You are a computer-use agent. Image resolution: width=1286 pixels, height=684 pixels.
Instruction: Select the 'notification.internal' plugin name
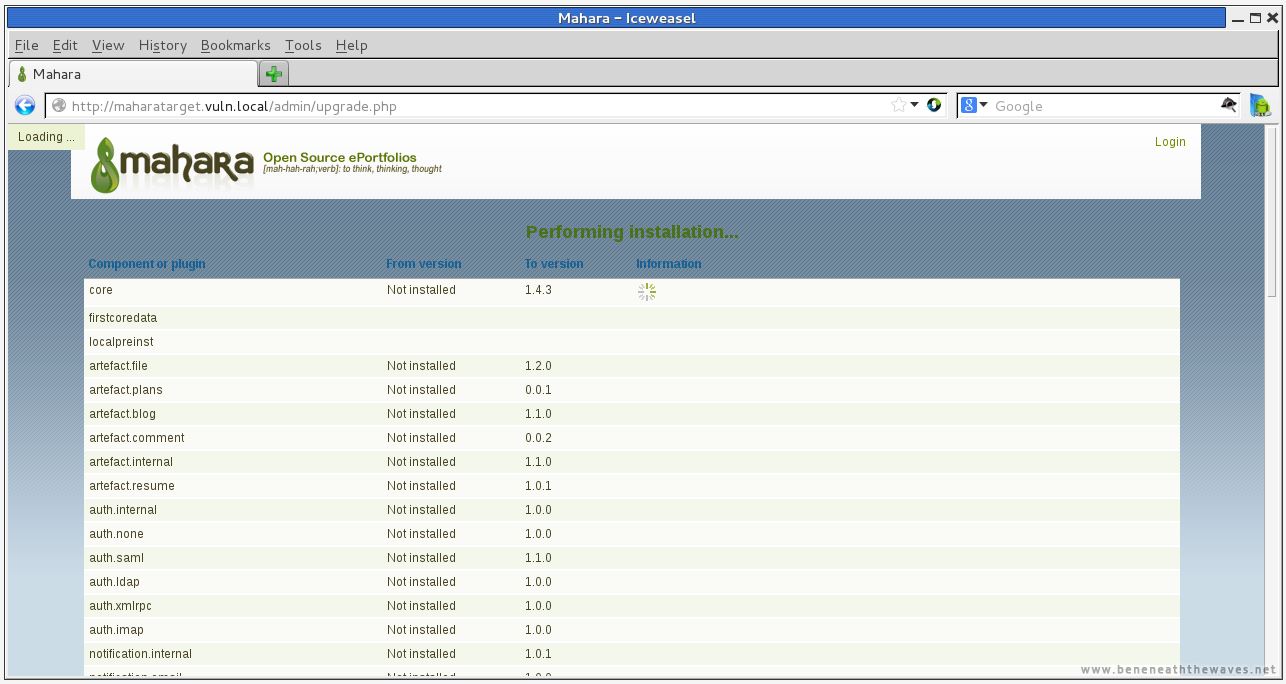click(140, 654)
